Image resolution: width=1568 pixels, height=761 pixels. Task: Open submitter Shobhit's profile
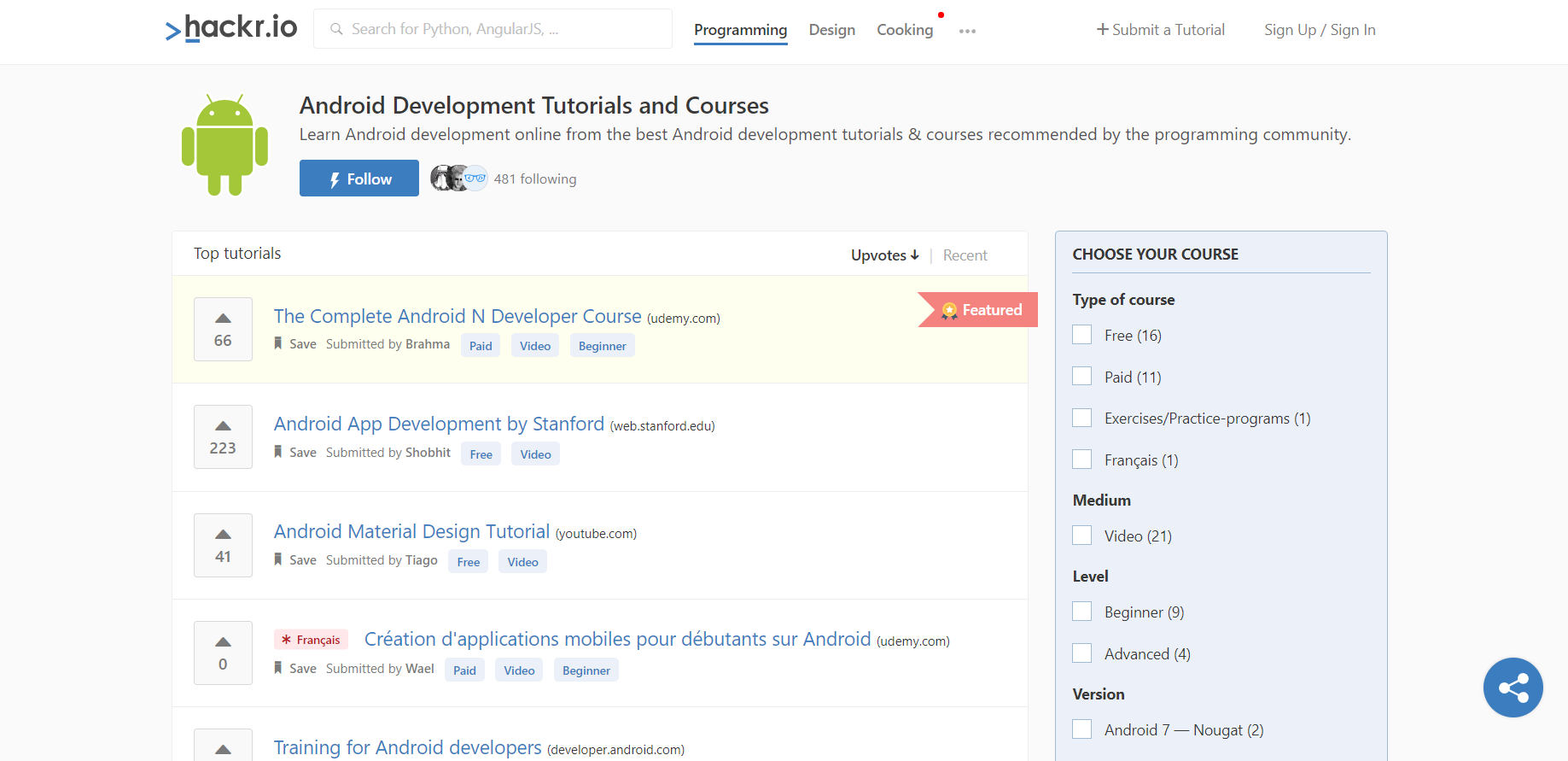pyautogui.click(x=428, y=453)
